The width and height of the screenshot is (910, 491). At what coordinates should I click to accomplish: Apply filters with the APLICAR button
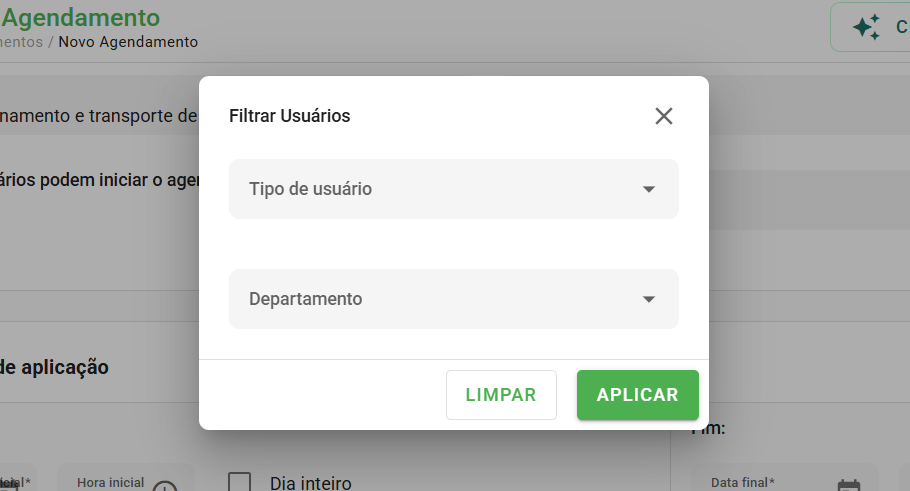pyautogui.click(x=638, y=395)
